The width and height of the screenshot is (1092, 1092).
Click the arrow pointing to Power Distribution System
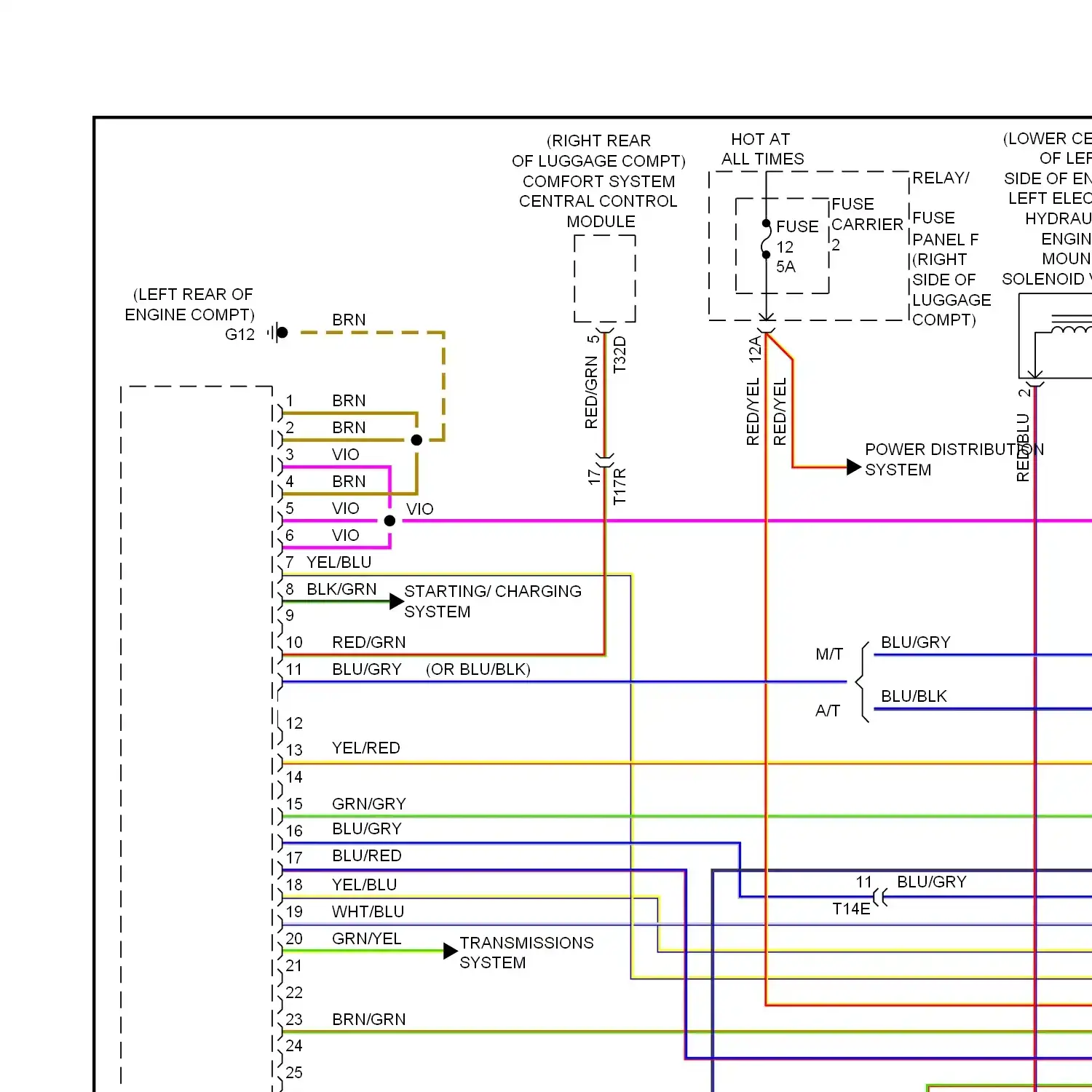pos(854,467)
